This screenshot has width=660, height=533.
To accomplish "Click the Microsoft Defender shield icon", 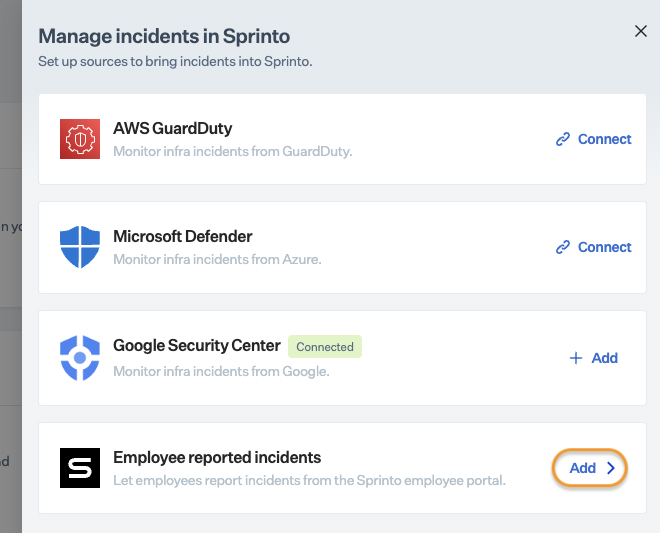I will pyautogui.click(x=80, y=247).
